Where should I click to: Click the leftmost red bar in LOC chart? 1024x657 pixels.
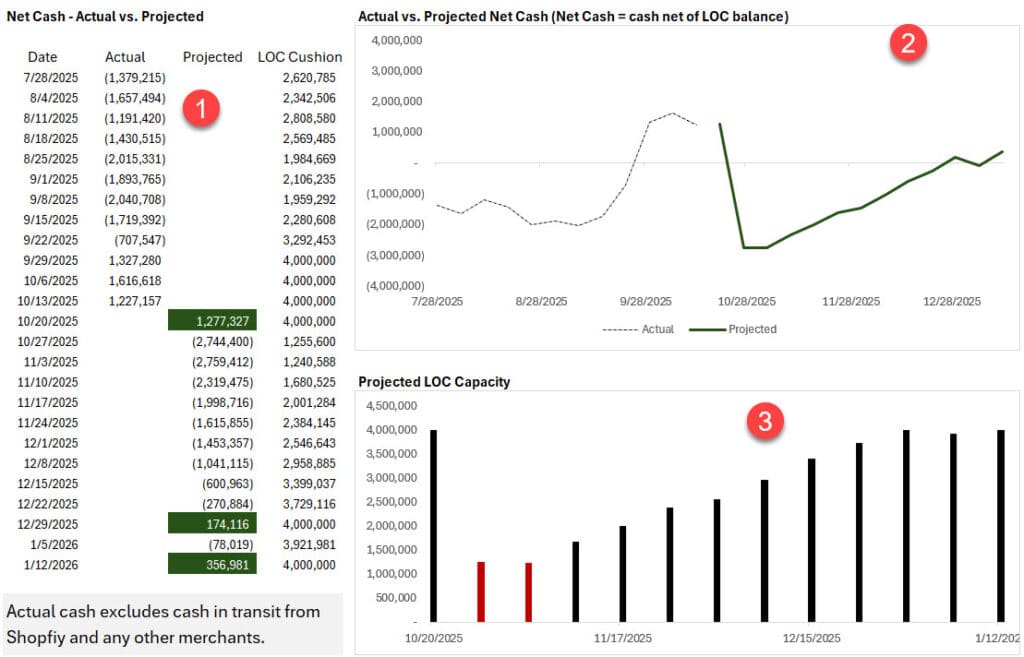pyautogui.click(x=481, y=592)
